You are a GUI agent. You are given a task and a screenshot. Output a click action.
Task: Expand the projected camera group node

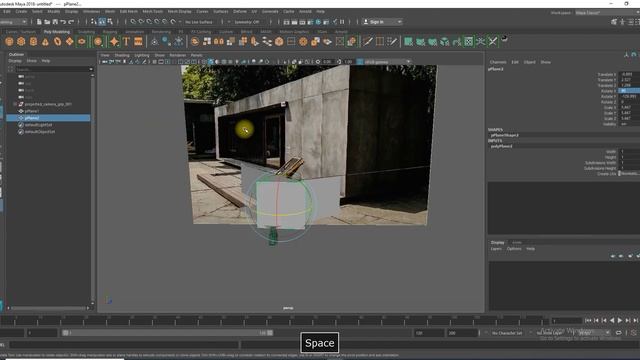(x=15, y=104)
